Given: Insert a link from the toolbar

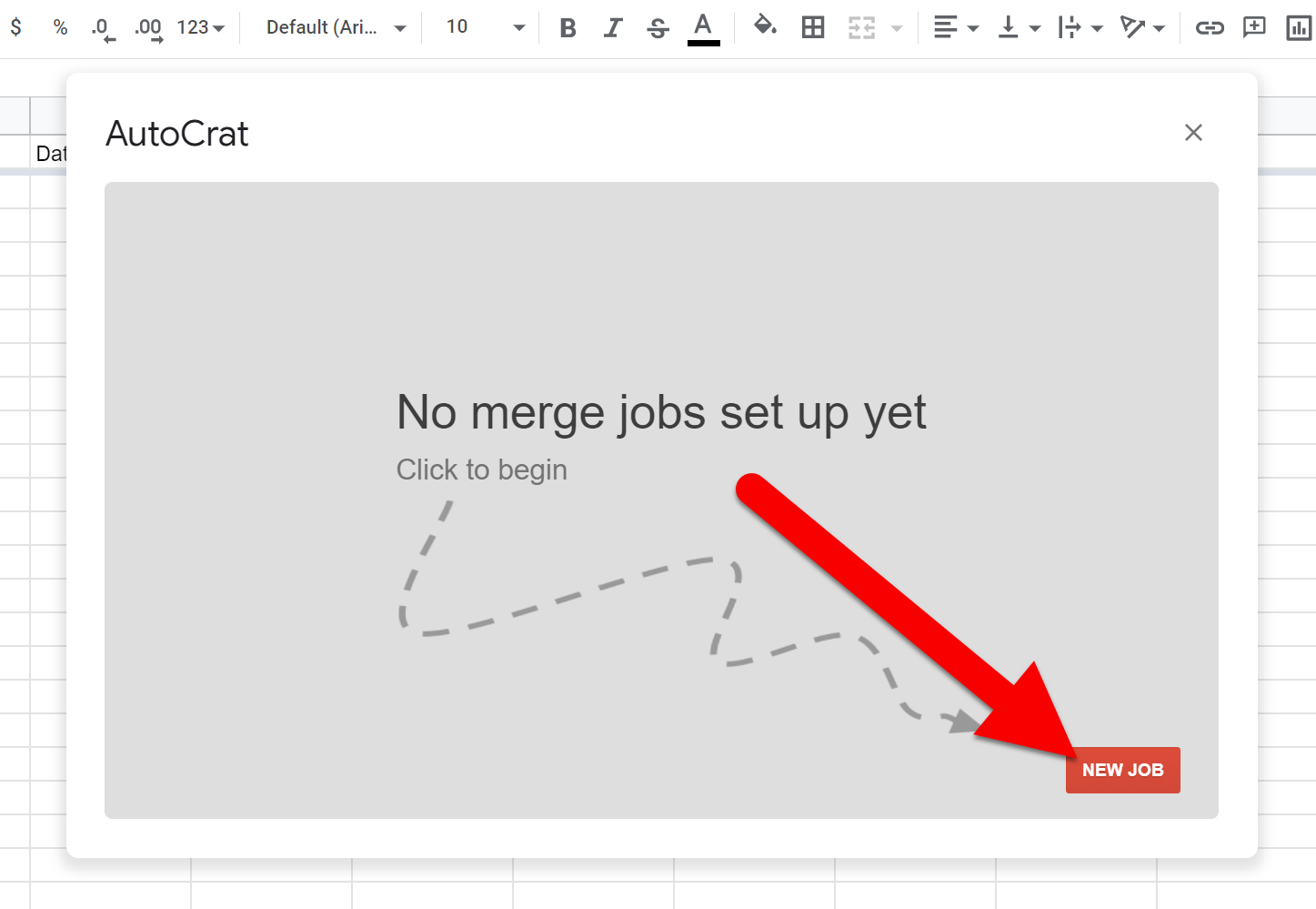Looking at the screenshot, I should point(1210,27).
